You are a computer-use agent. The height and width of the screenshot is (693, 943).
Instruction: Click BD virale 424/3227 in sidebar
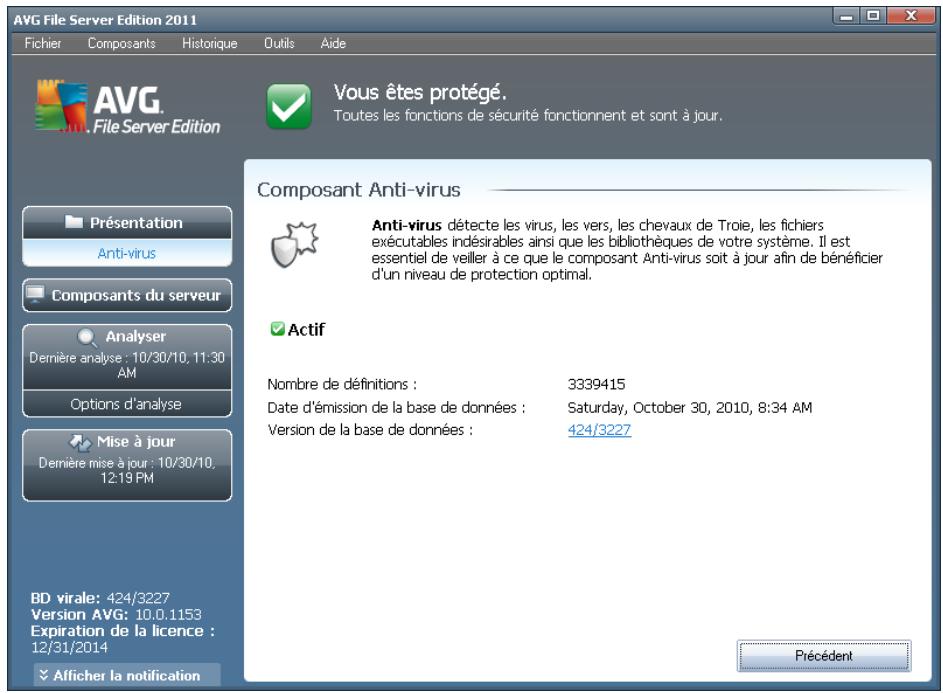click(100, 598)
